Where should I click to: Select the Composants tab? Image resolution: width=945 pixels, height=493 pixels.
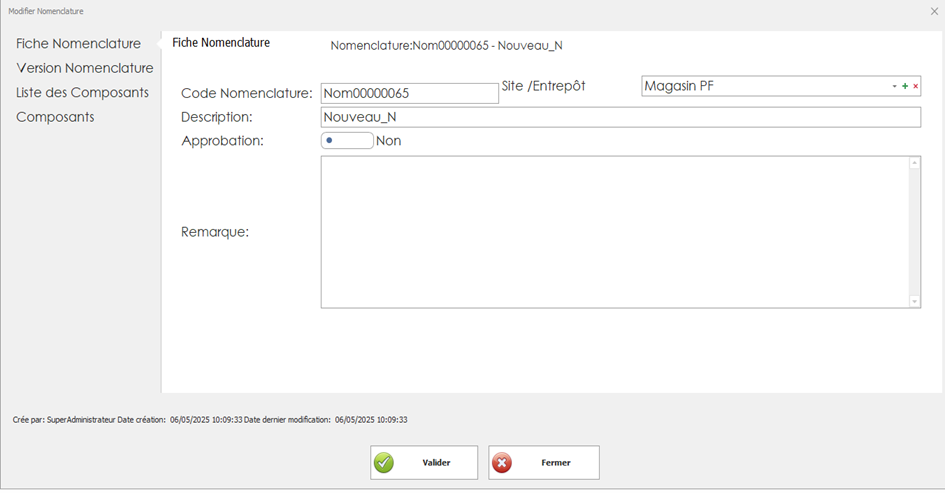point(55,117)
